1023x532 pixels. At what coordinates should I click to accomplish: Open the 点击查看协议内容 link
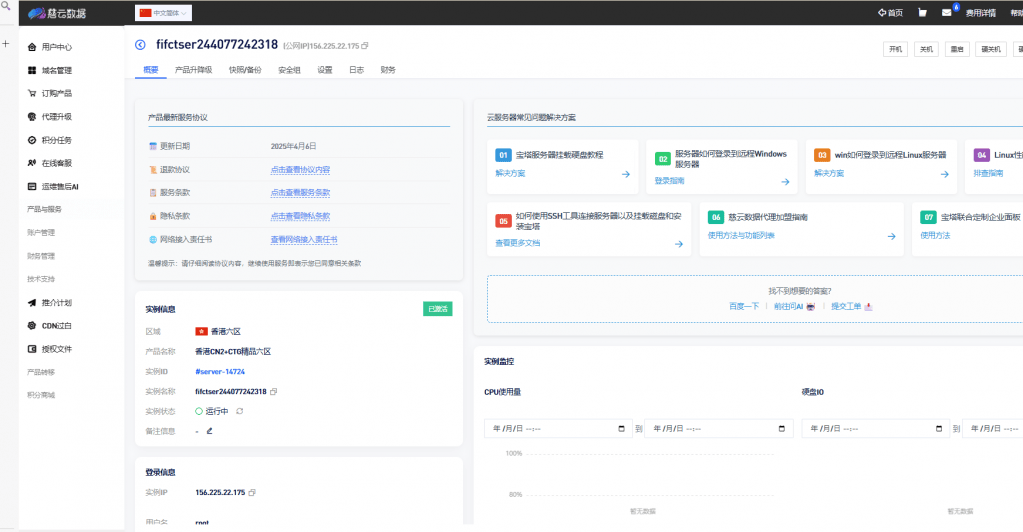(x=300, y=170)
